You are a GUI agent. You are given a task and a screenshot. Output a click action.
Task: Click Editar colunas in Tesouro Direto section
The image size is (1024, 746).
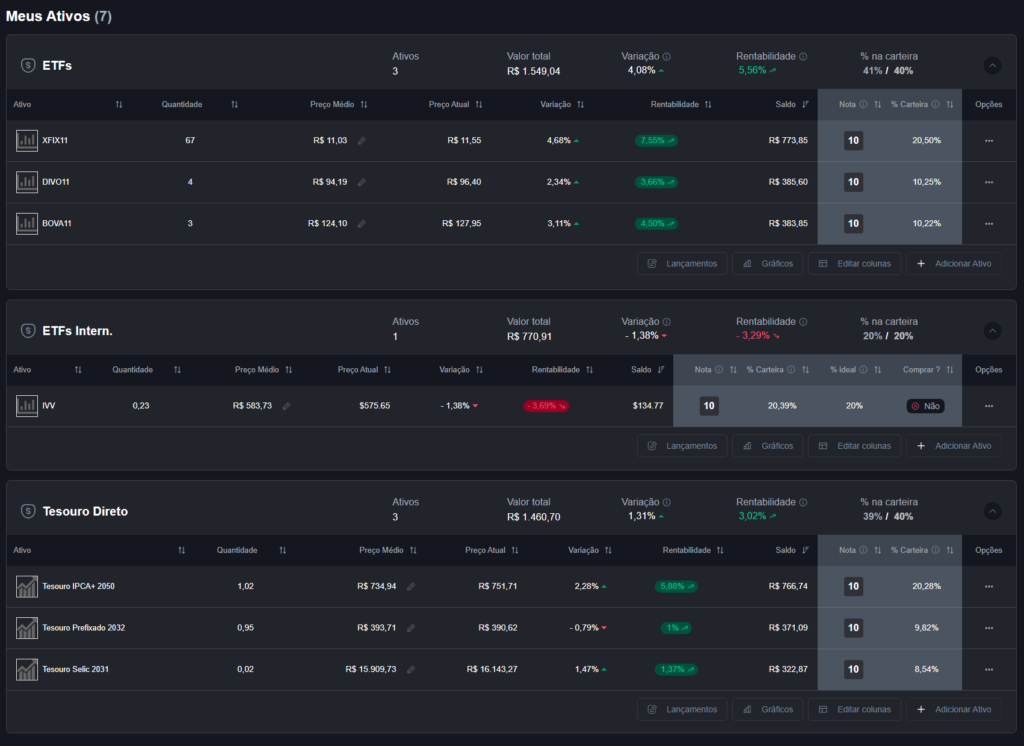point(854,709)
